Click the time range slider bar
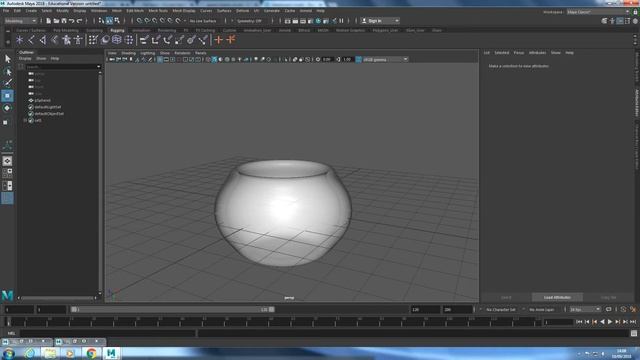Image resolution: width=640 pixels, height=360 pixels. (172, 310)
